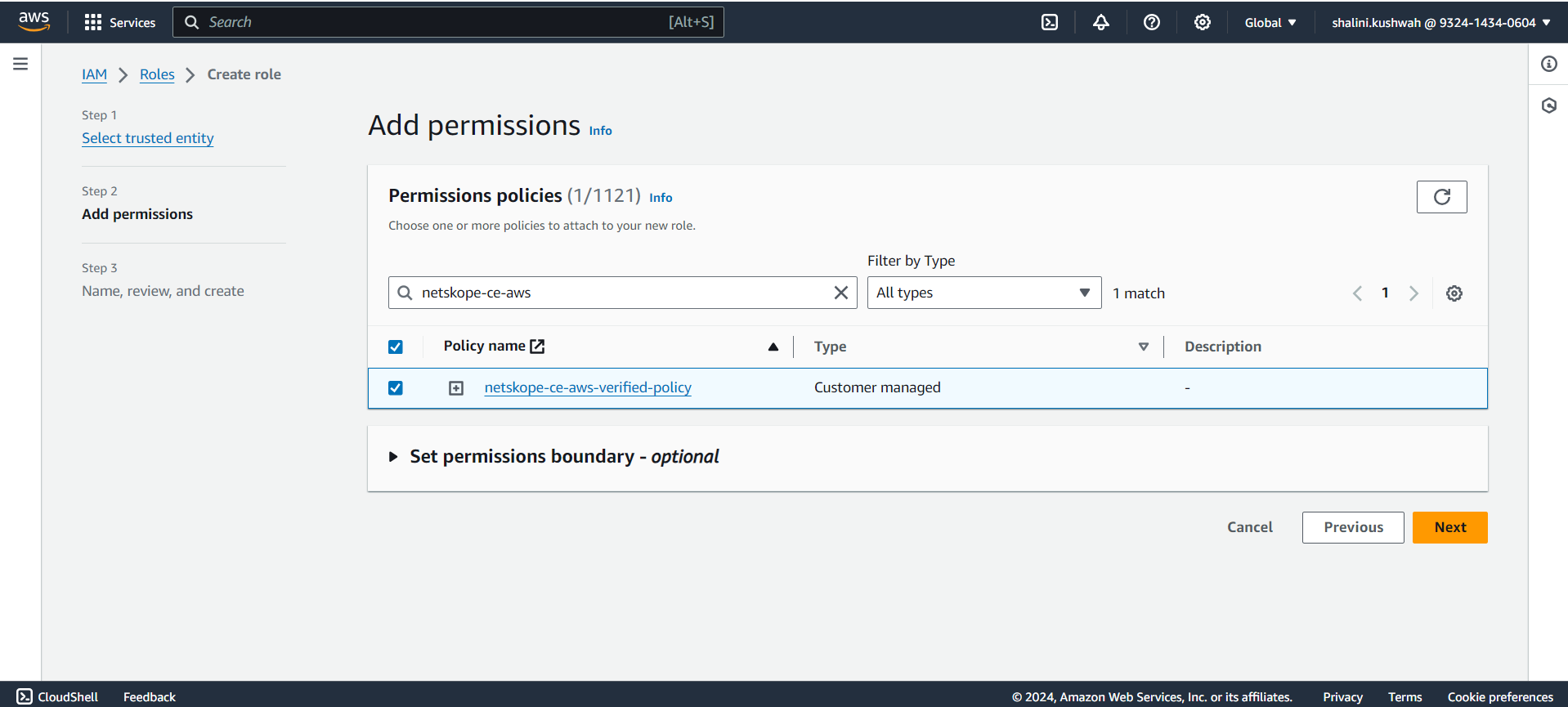
Task: Open Cookie preferences in footer
Action: [x=1500, y=696]
